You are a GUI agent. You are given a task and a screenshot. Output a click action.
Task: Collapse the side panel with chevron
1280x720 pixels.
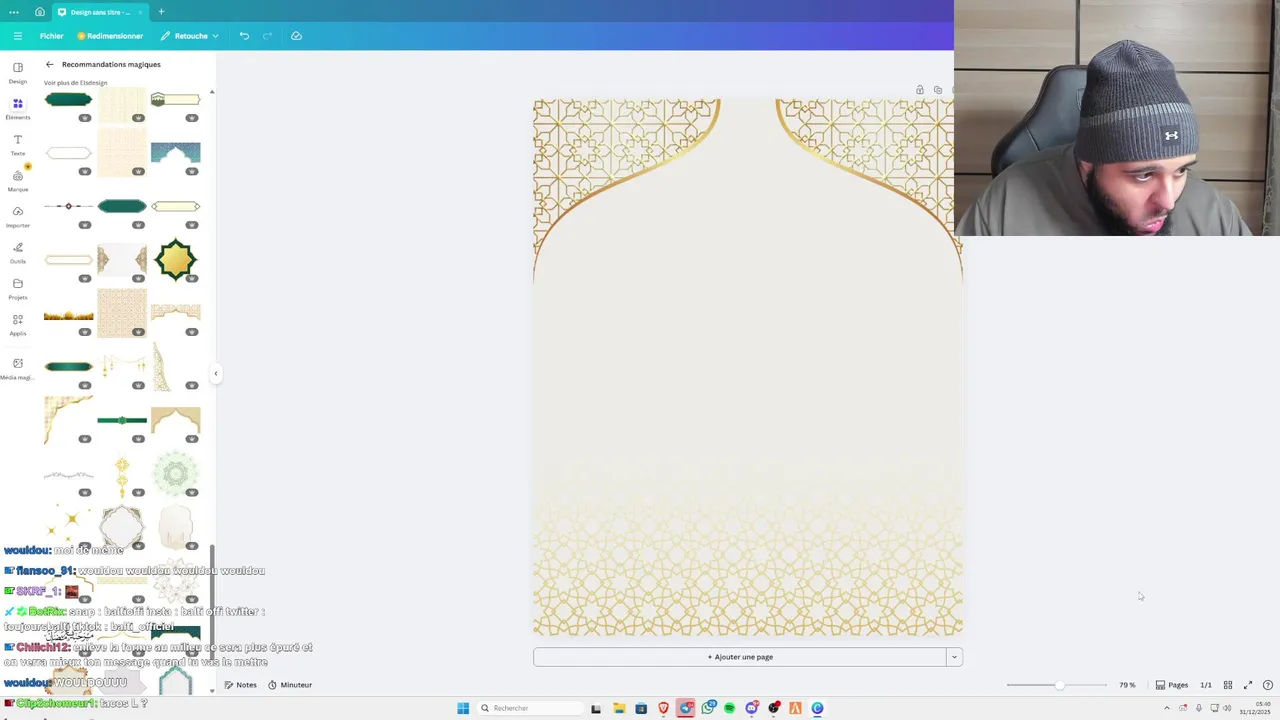tap(215, 374)
